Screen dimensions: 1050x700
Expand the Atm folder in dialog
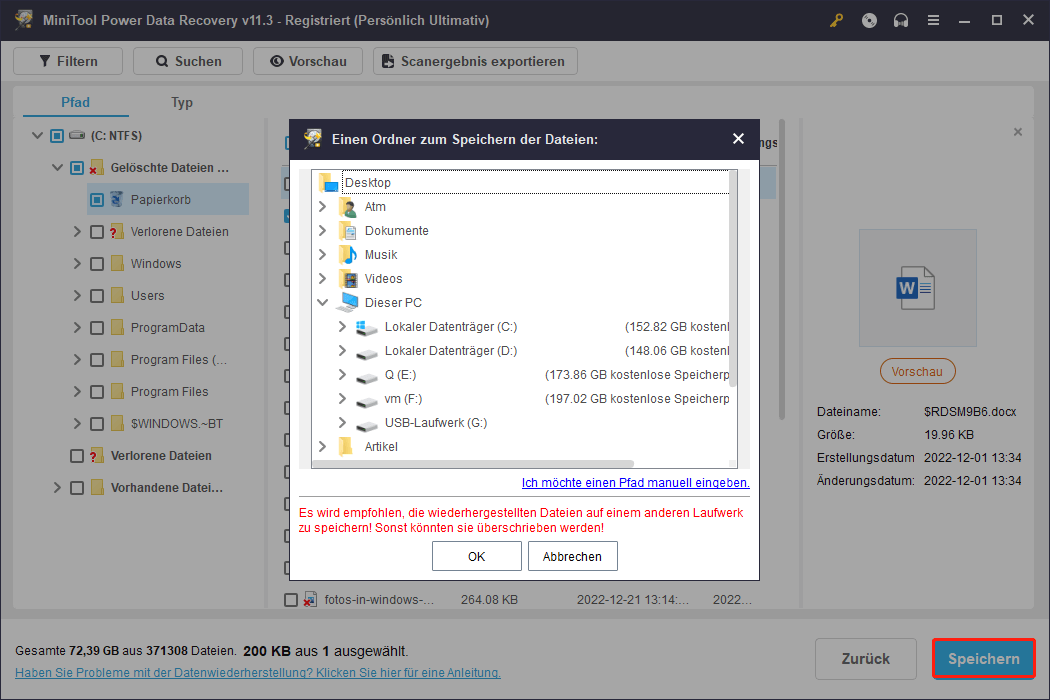(x=322, y=207)
